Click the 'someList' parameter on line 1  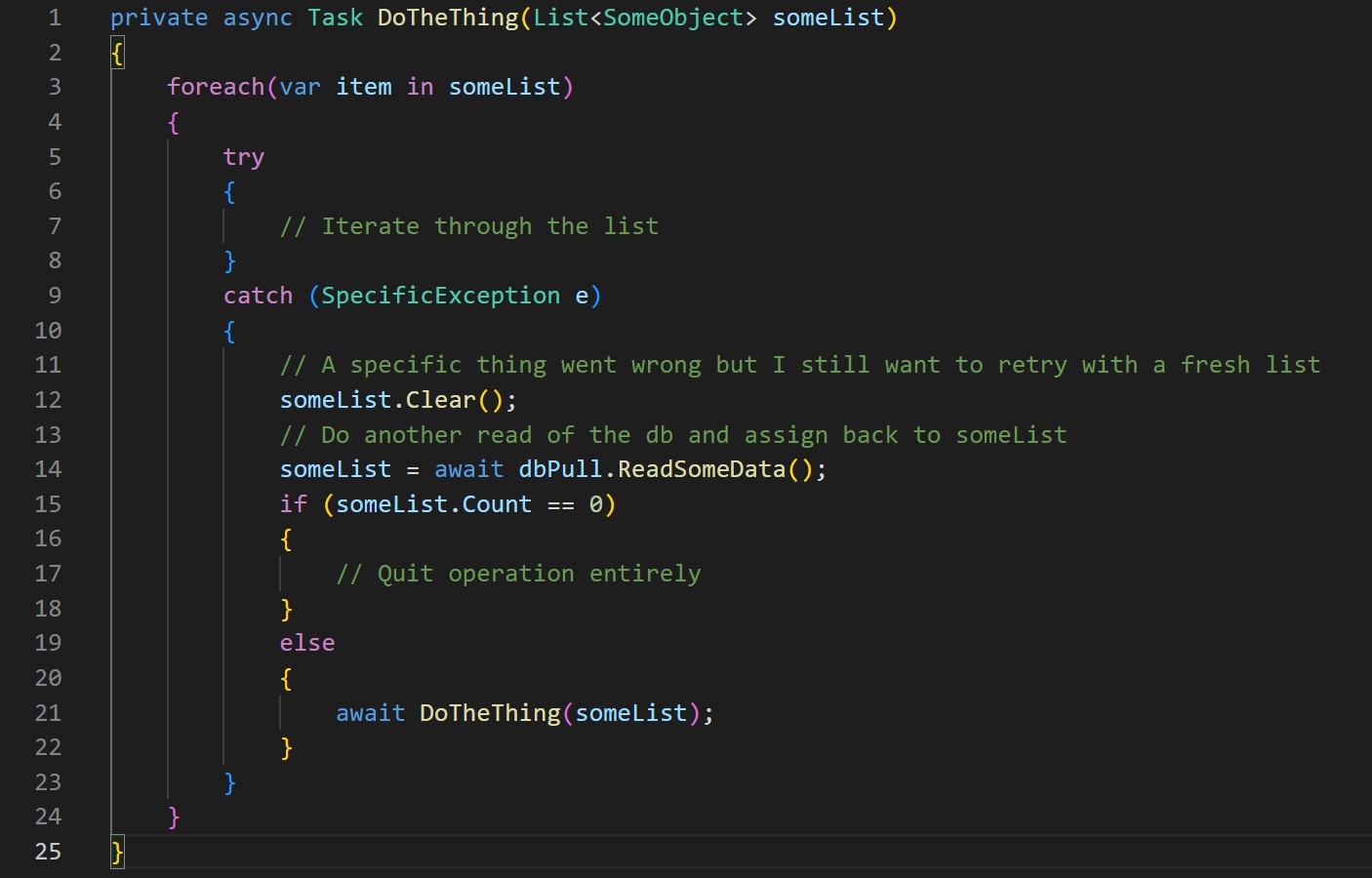click(x=828, y=18)
